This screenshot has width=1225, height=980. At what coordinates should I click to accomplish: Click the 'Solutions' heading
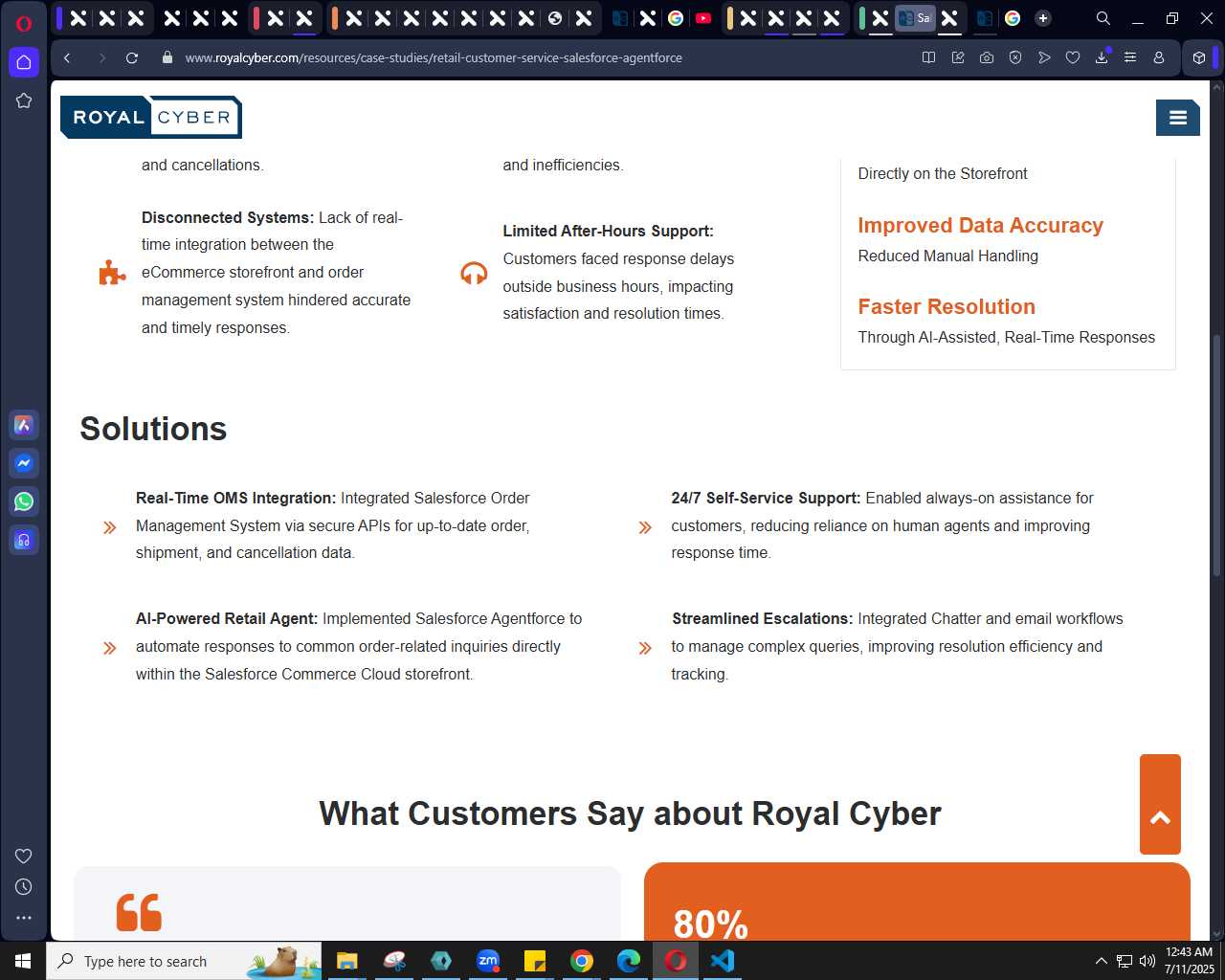click(x=153, y=429)
